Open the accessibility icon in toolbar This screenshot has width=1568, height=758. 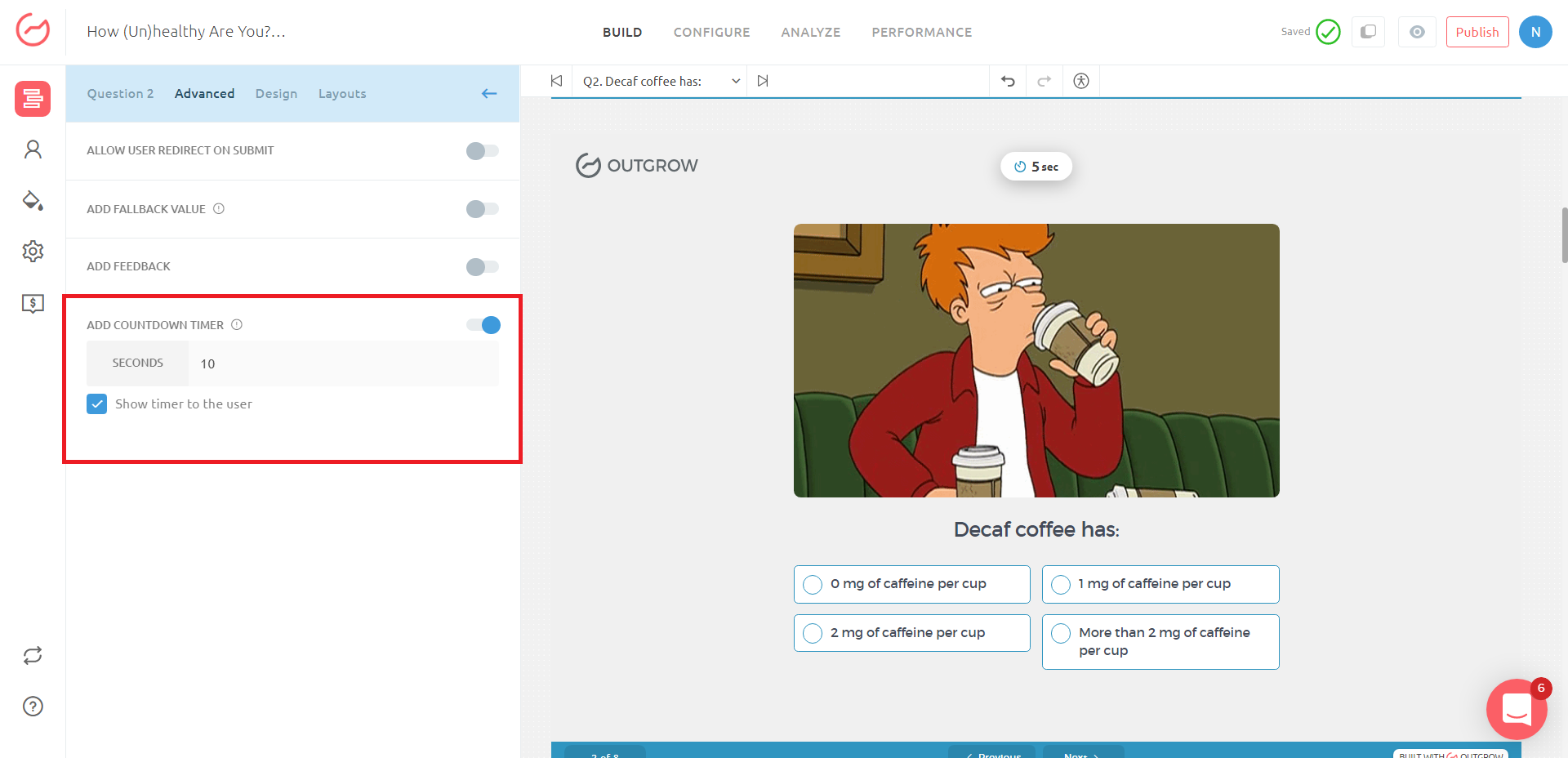1081,81
